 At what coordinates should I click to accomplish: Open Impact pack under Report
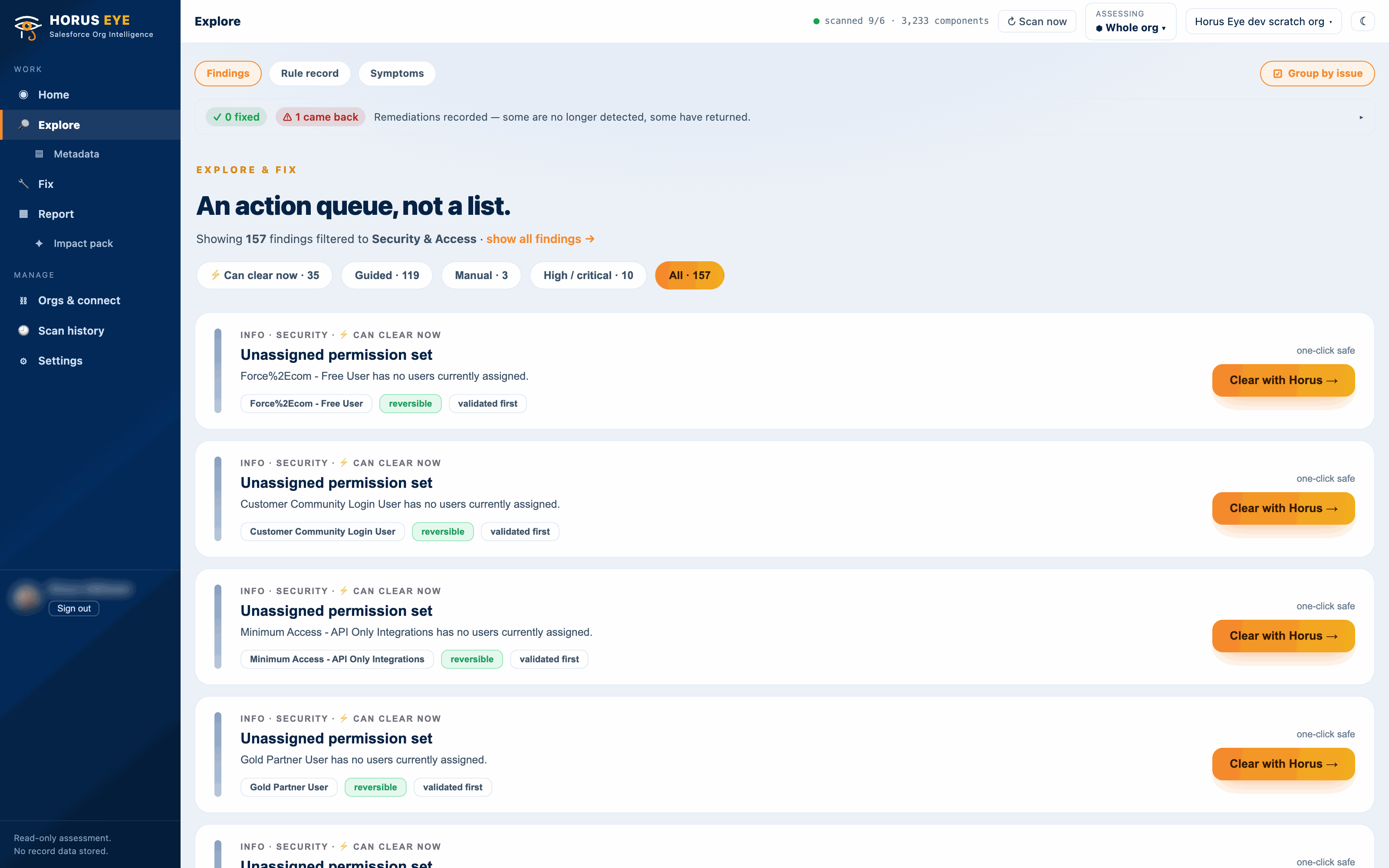pyautogui.click(x=90, y=243)
